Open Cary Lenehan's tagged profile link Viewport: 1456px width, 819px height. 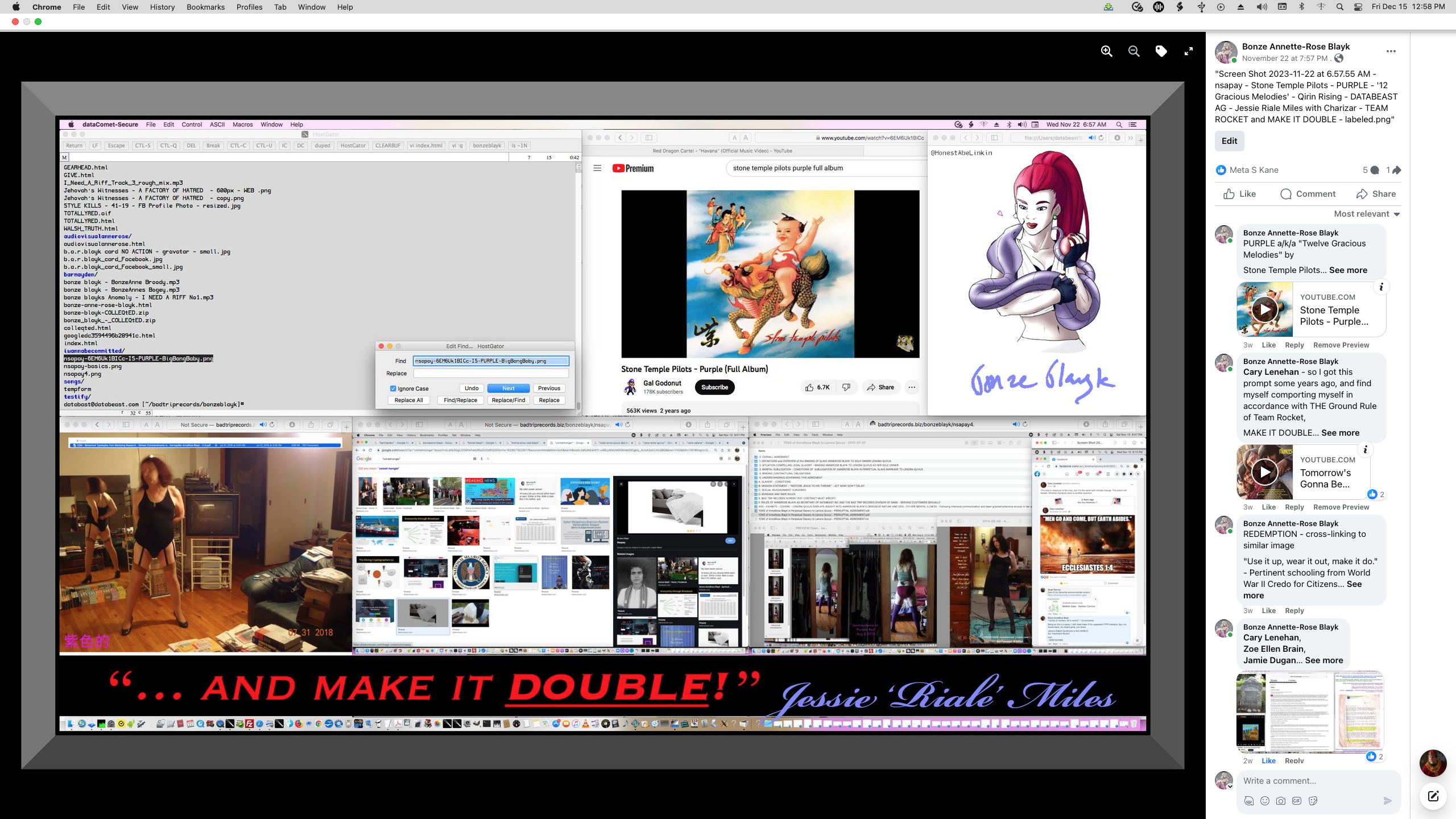click(x=1271, y=372)
